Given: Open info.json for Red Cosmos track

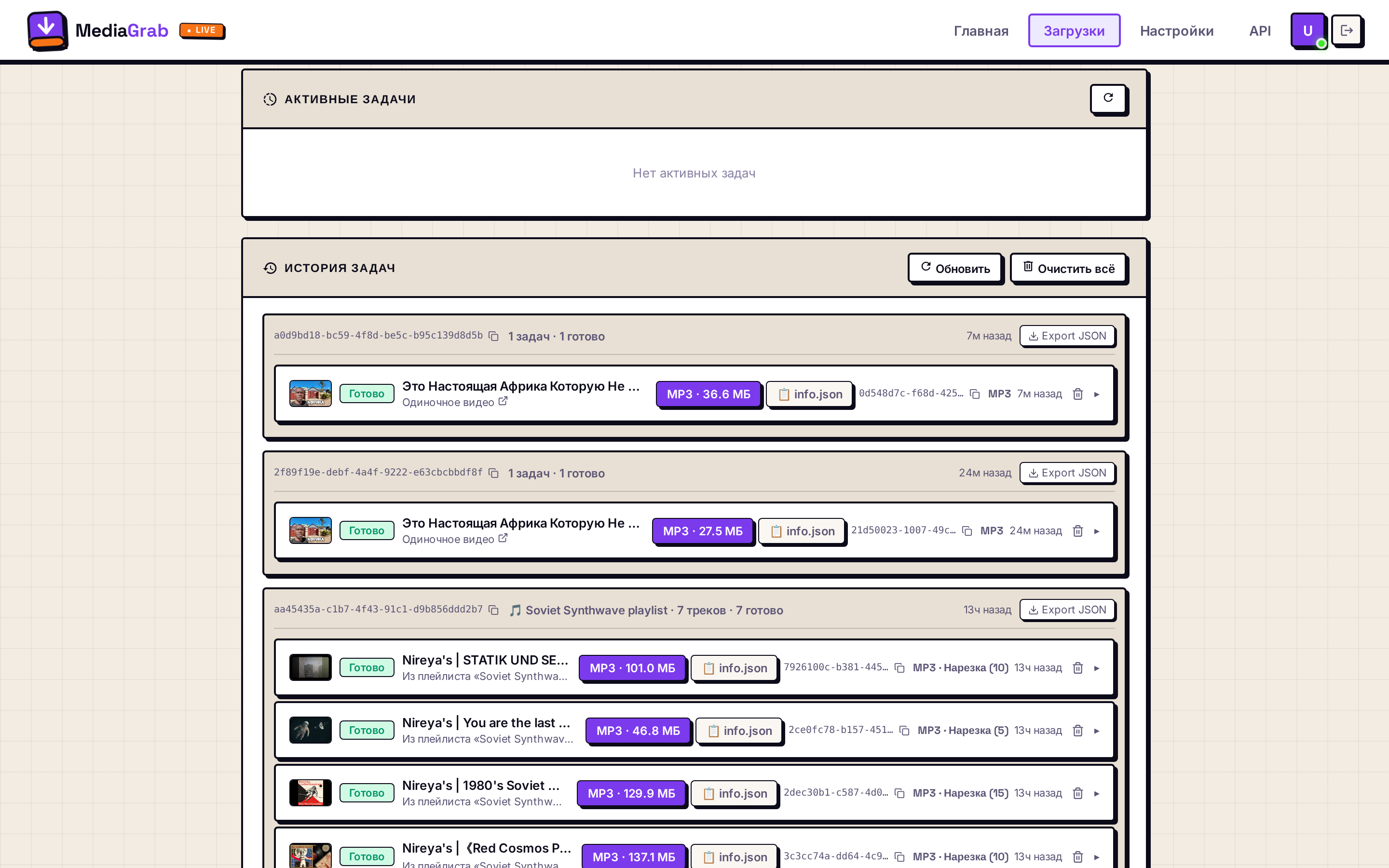Looking at the screenshot, I should pos(734,857).
